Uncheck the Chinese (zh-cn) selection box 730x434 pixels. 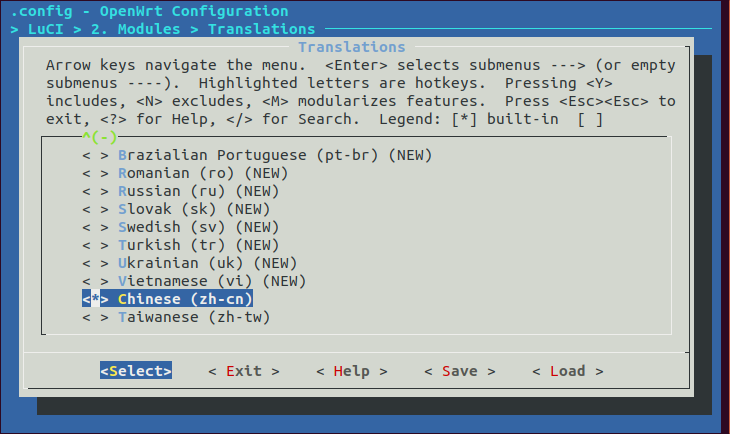tap(95, 299)
